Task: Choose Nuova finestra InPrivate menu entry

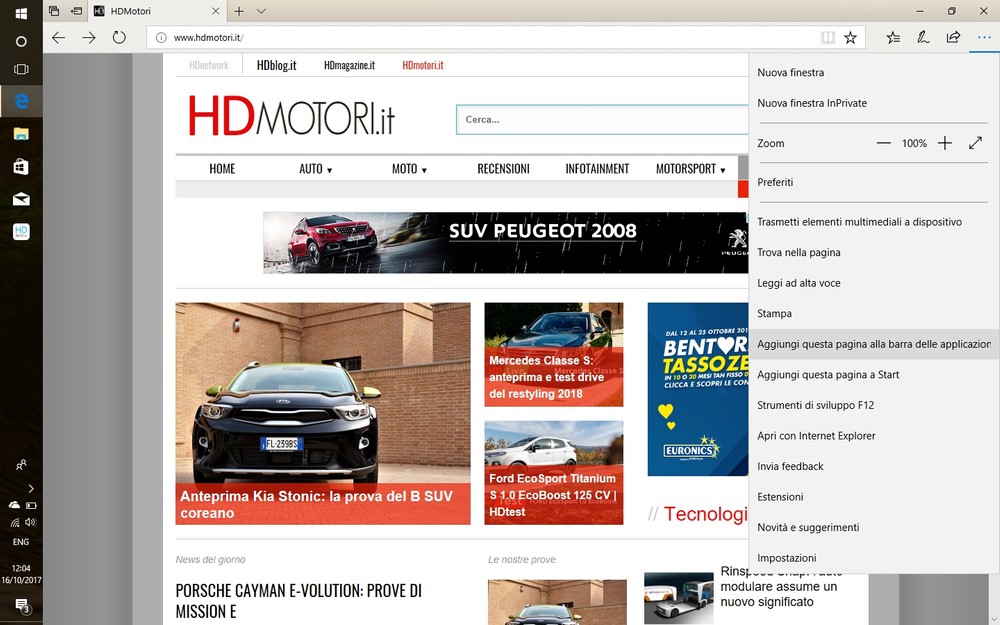Action: (812, 103)
